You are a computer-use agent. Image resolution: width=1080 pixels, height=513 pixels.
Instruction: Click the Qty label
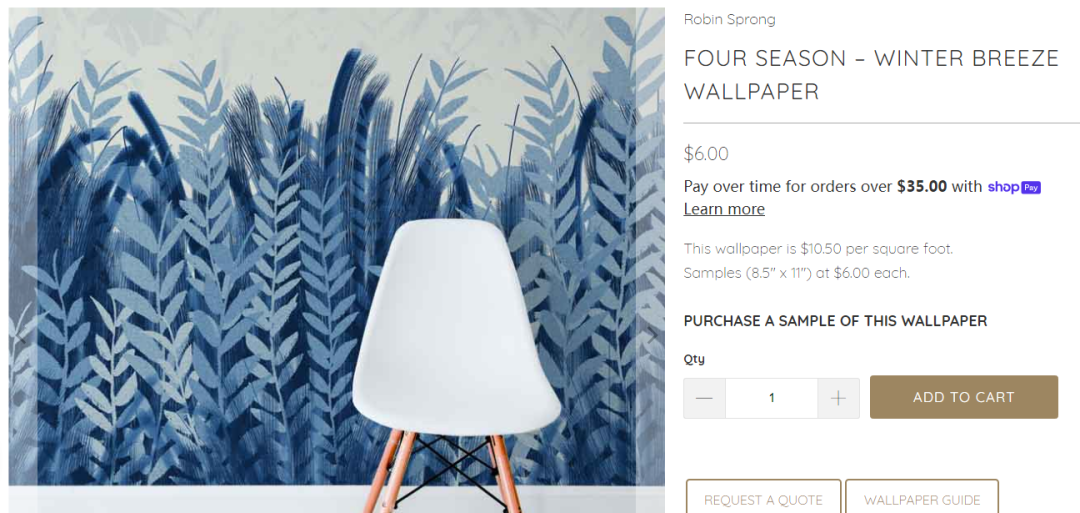coord(694,359)
